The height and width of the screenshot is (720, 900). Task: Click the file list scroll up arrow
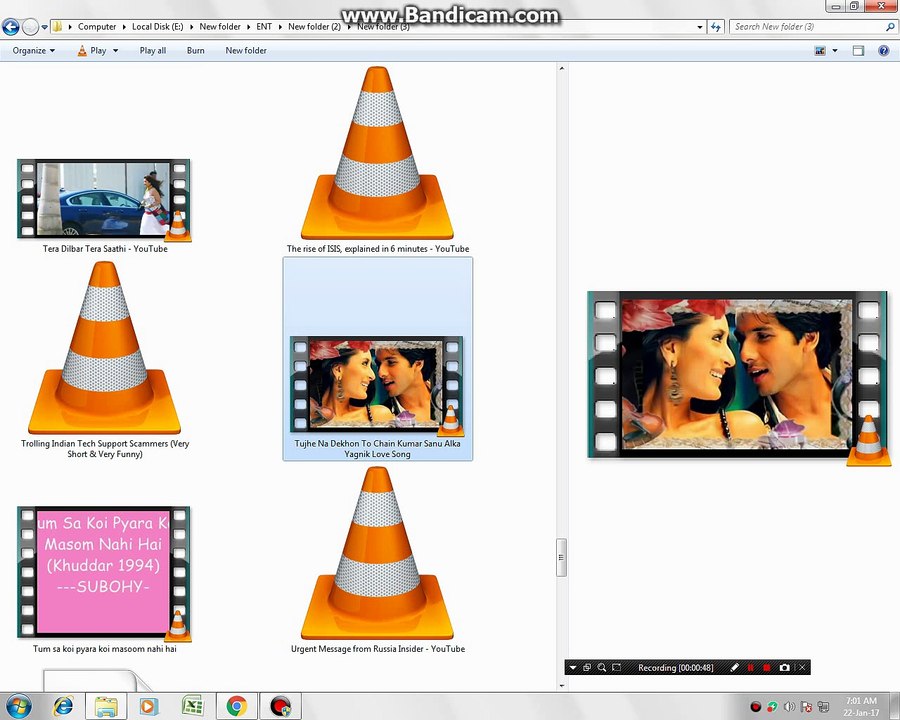[562, 68]
